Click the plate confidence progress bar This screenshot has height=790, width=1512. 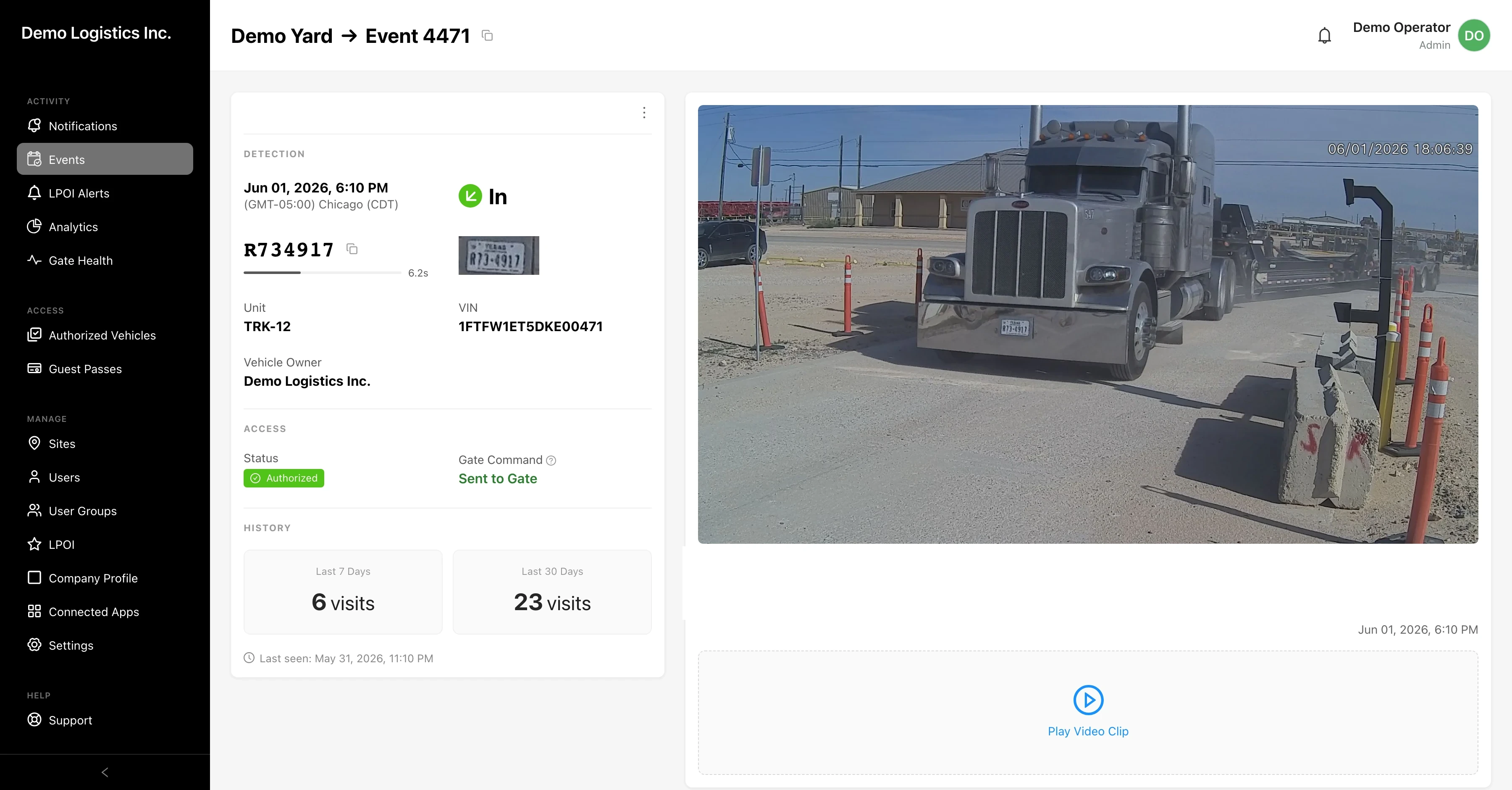click(x=322, y=273)
